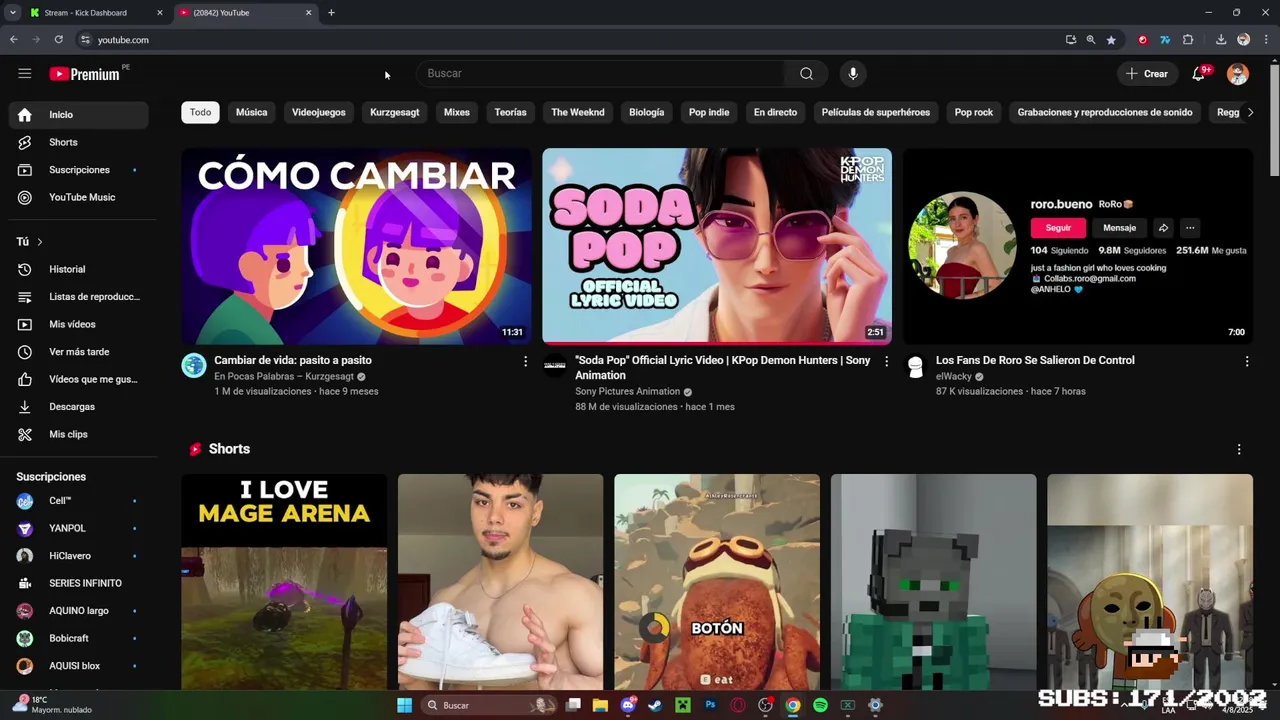Click the Crear button

click(1146, 74)
